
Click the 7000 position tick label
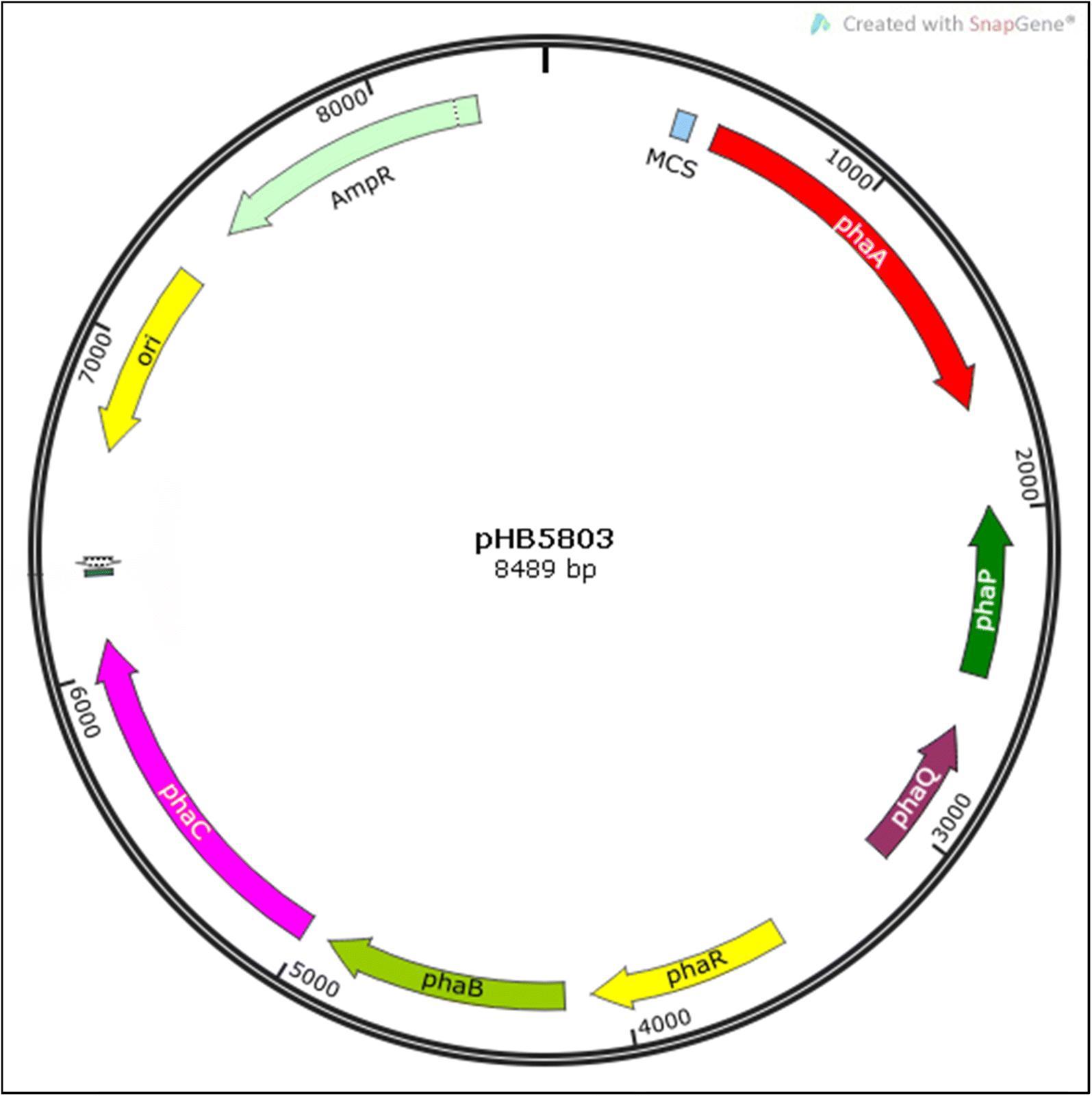[94, 358]
